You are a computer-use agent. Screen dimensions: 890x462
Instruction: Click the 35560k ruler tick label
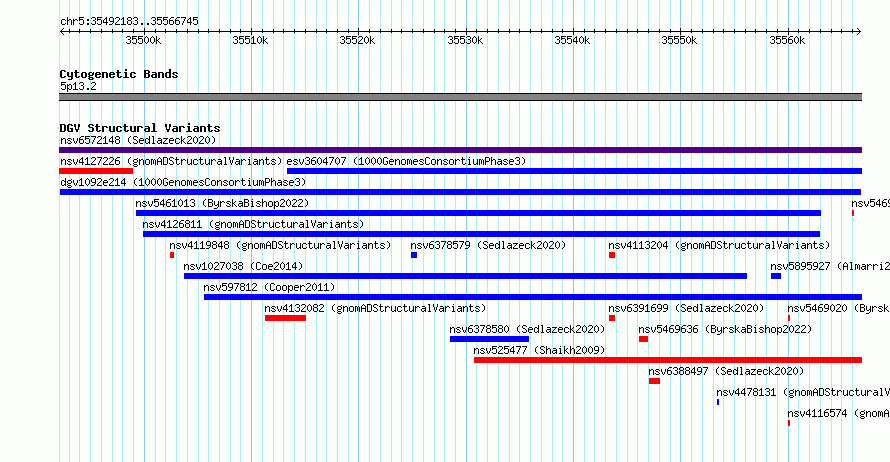(x=787, y=41)
